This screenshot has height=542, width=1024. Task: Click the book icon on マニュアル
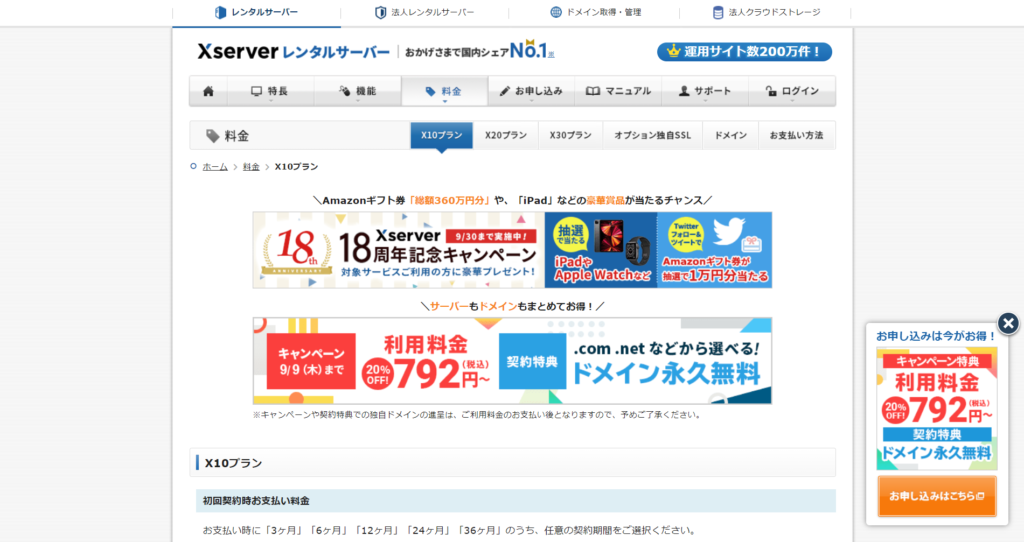592,91
